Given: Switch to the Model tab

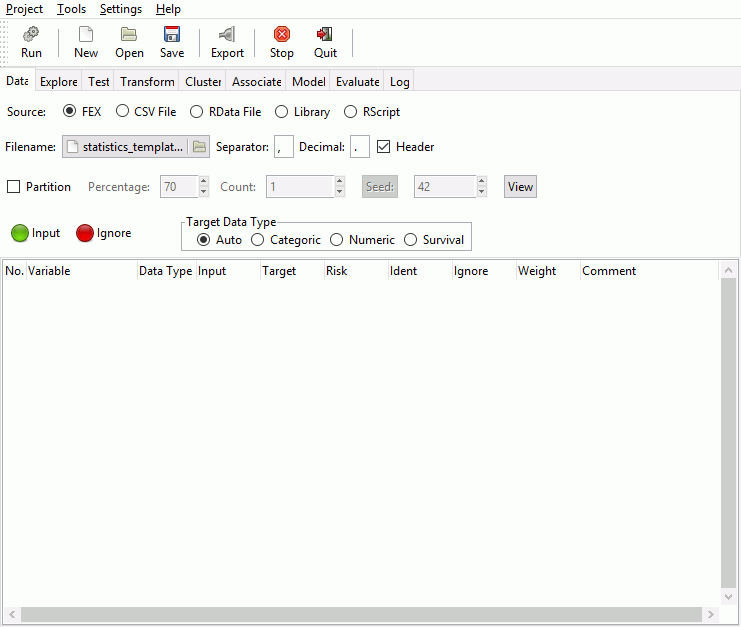Looking at the screenshot, I should click(308, 81).
